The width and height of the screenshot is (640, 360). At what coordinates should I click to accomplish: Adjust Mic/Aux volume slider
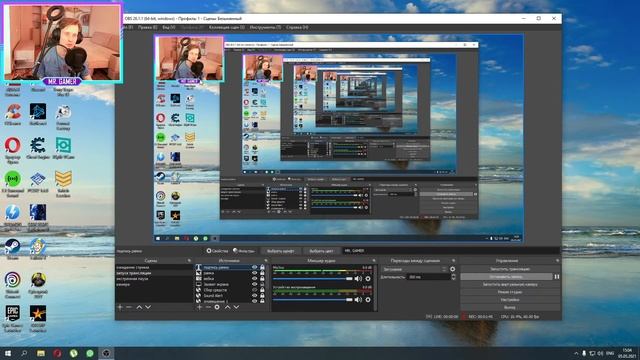[x=312, y=278]
